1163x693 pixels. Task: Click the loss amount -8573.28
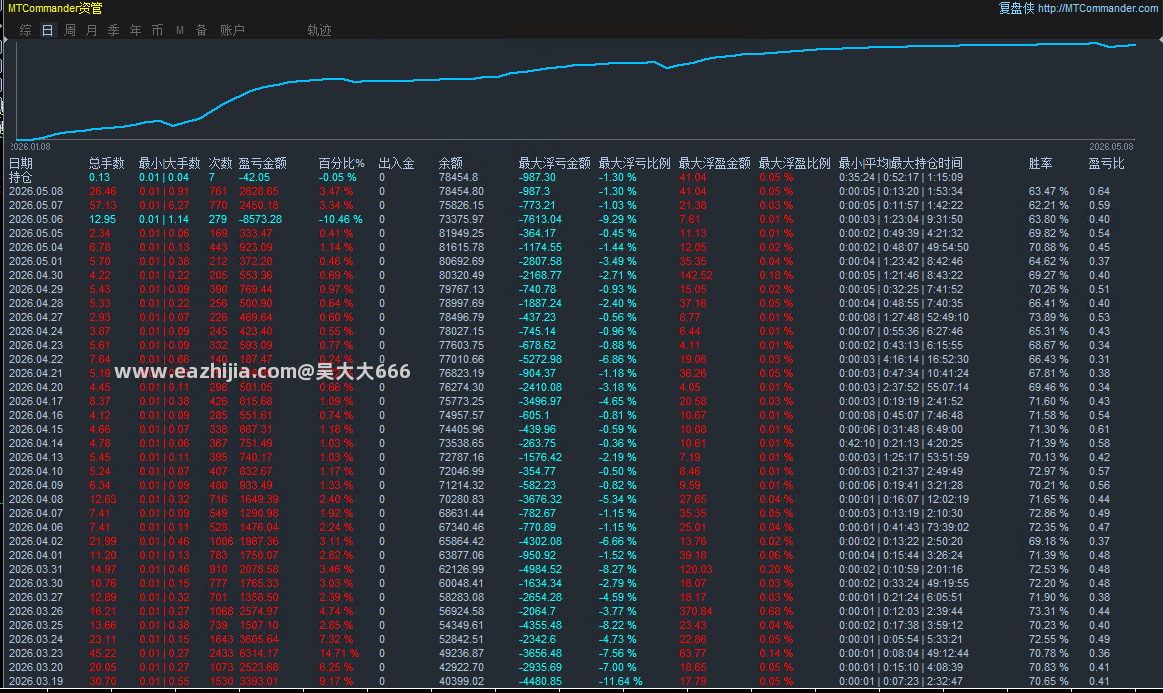260,220
